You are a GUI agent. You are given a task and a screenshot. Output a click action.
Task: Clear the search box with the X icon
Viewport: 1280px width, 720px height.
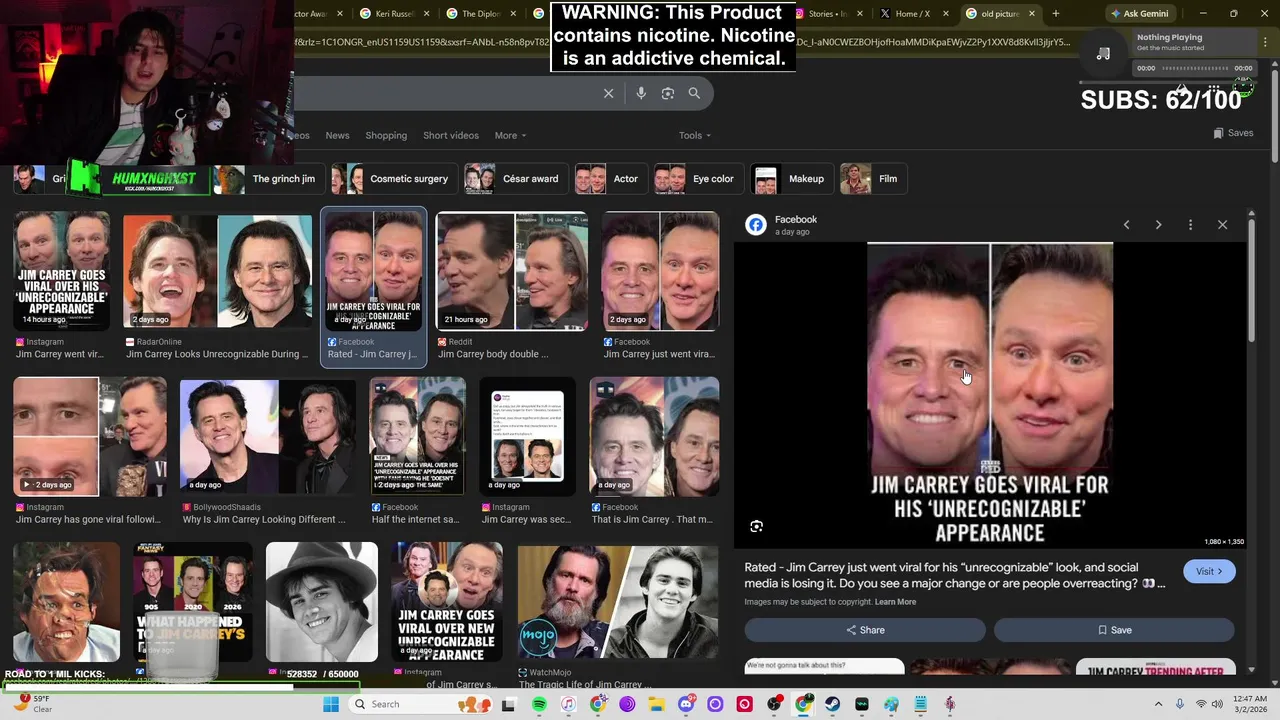608,93
